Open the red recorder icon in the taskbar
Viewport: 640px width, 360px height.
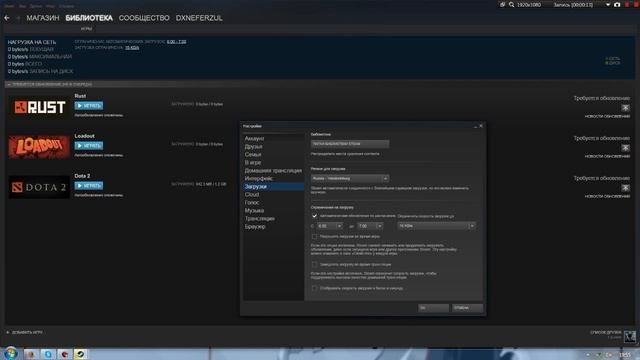pyautogui.click(x=64, y=354)
